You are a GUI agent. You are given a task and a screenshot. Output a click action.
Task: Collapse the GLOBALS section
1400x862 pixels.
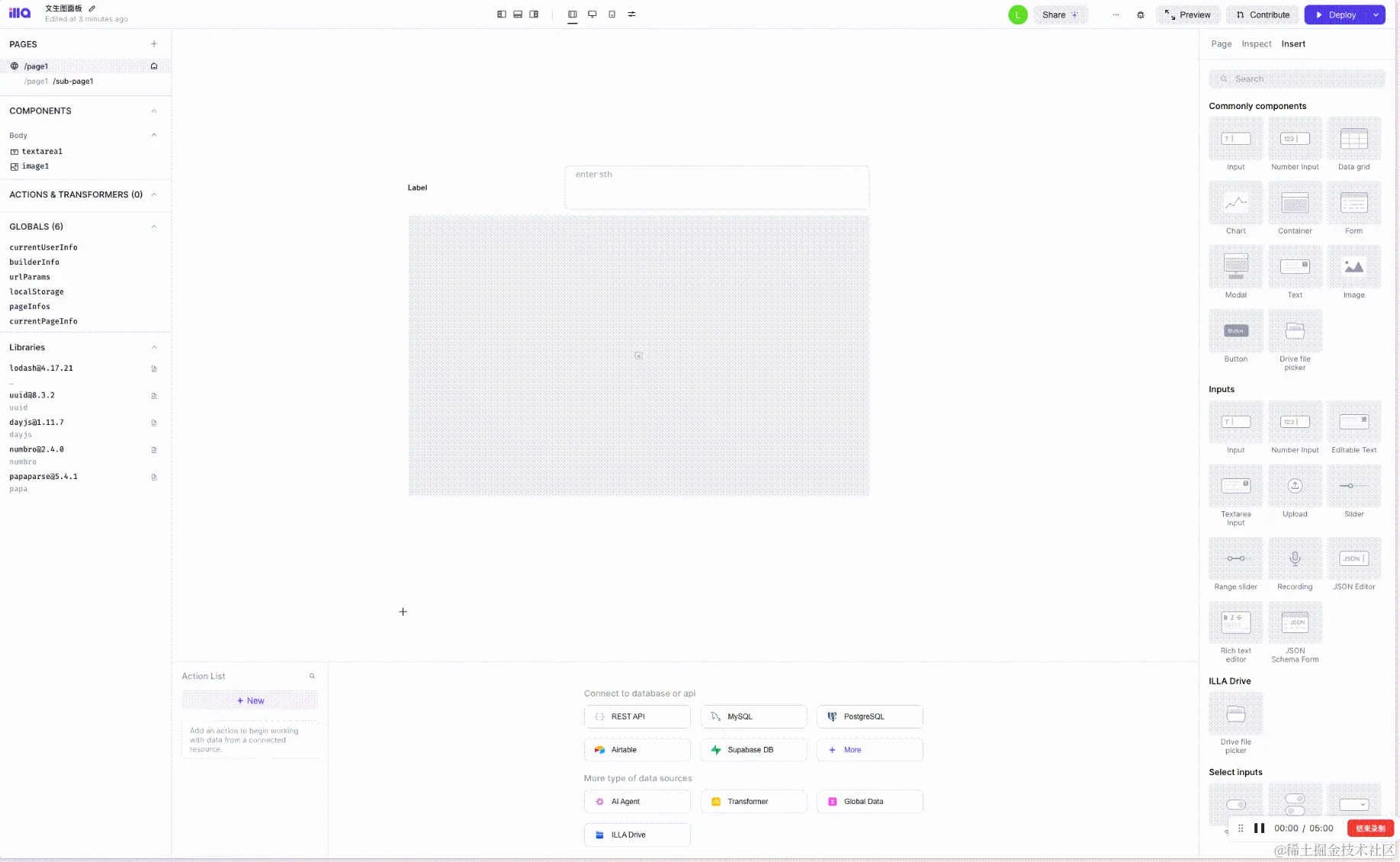[153, 226]
